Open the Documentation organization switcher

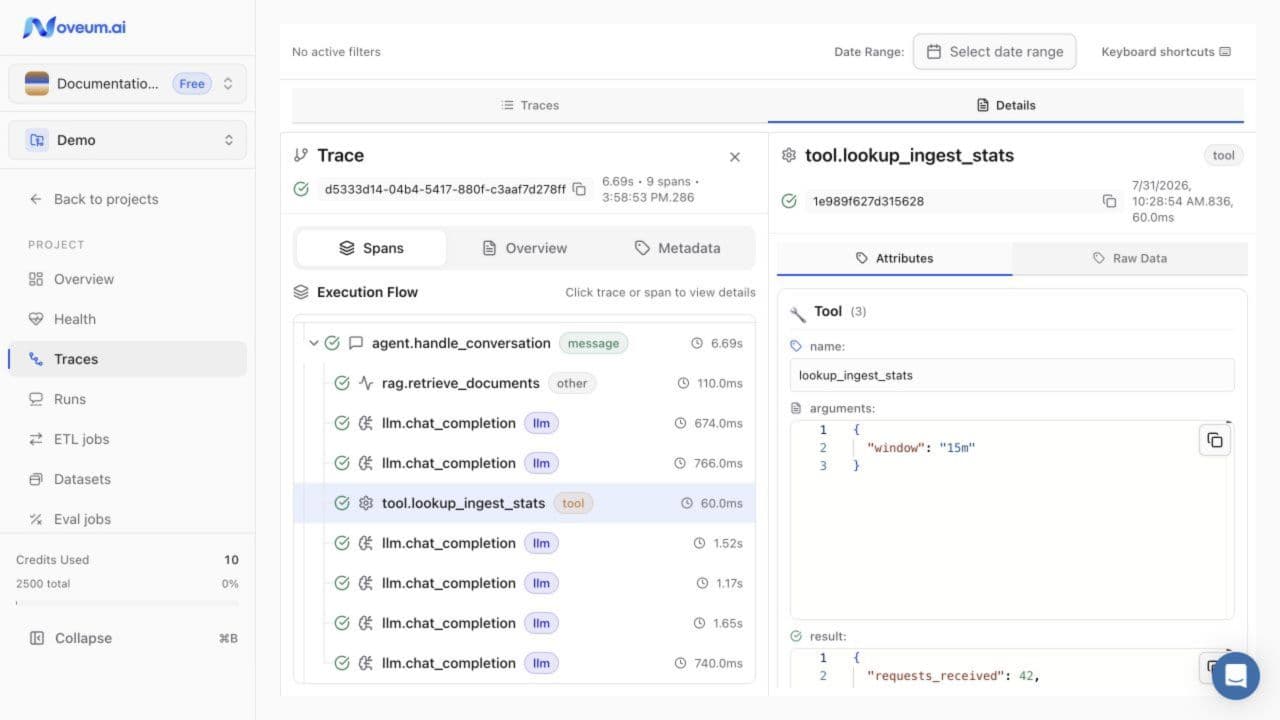(128, 84)
